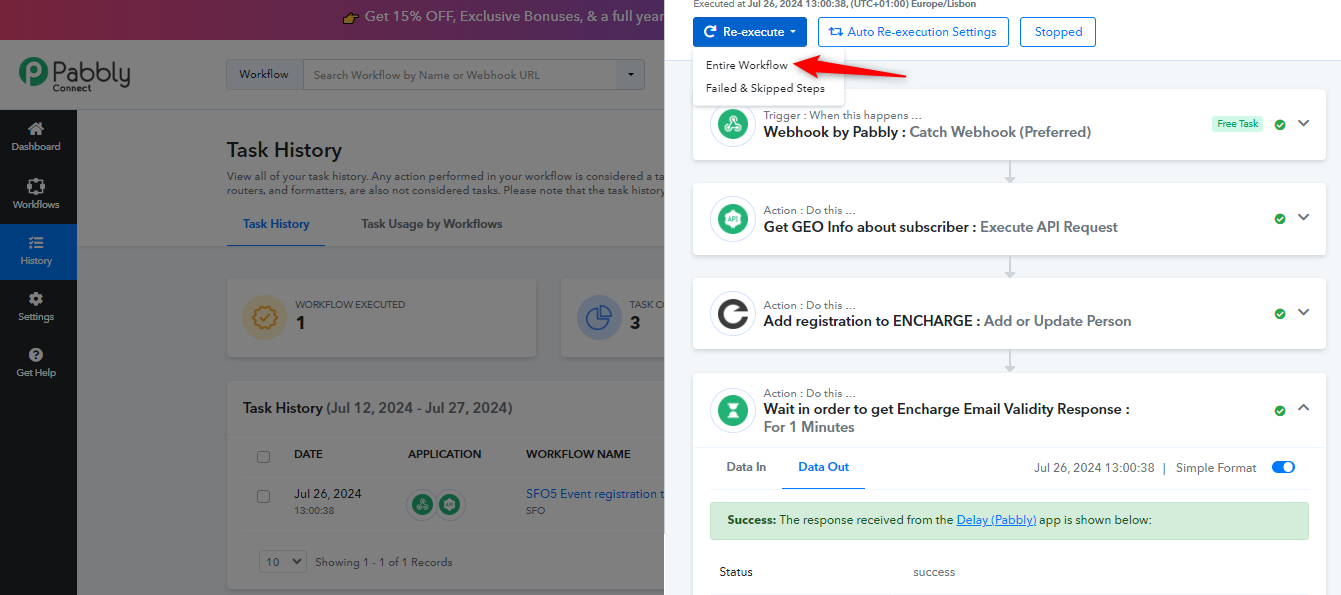Collapse the Wait step details
The image size is (1341, 595).
(1303, 408)
